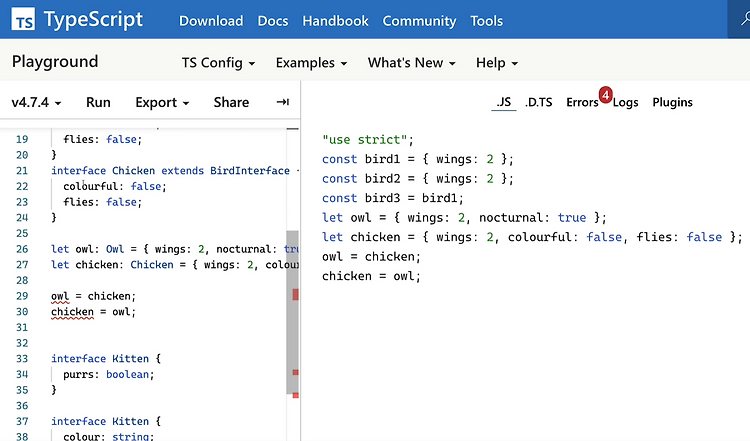Image resolution: width=750 pixels, height=441 pixels.
Task: Click the Playground heading text
Action: pyautogui.click(x=55, y=62)
